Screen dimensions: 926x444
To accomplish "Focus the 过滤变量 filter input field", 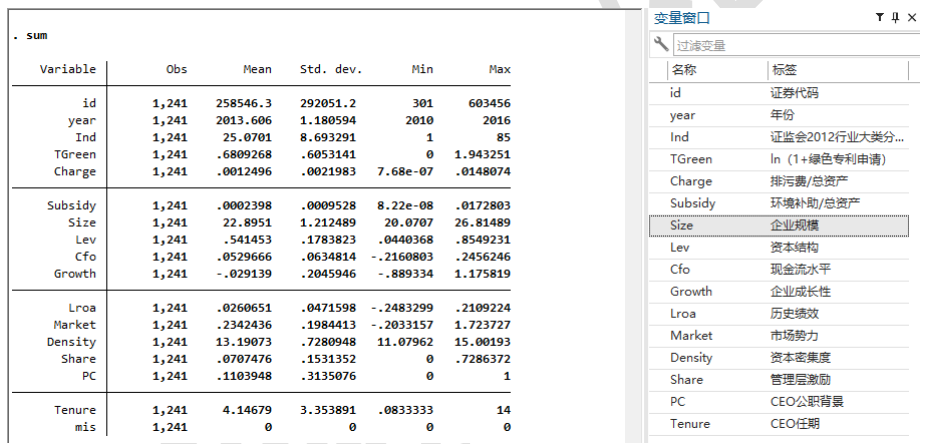I will click(x=799, y=45).
